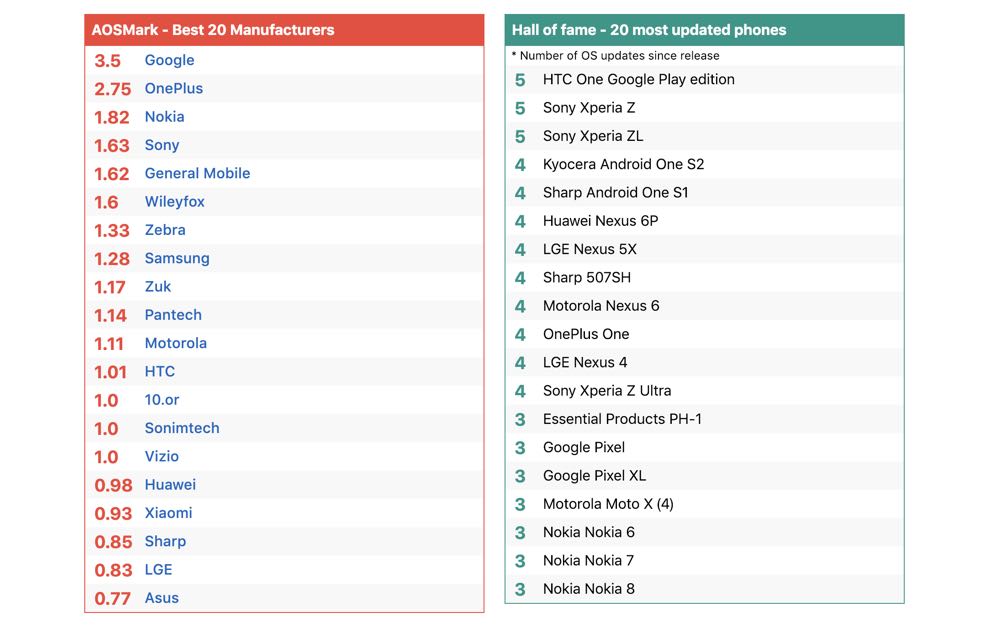Screen dimensions: 1000x626
Task: Open the Pantech manufacturer link
Action: [x=173, y=315]
